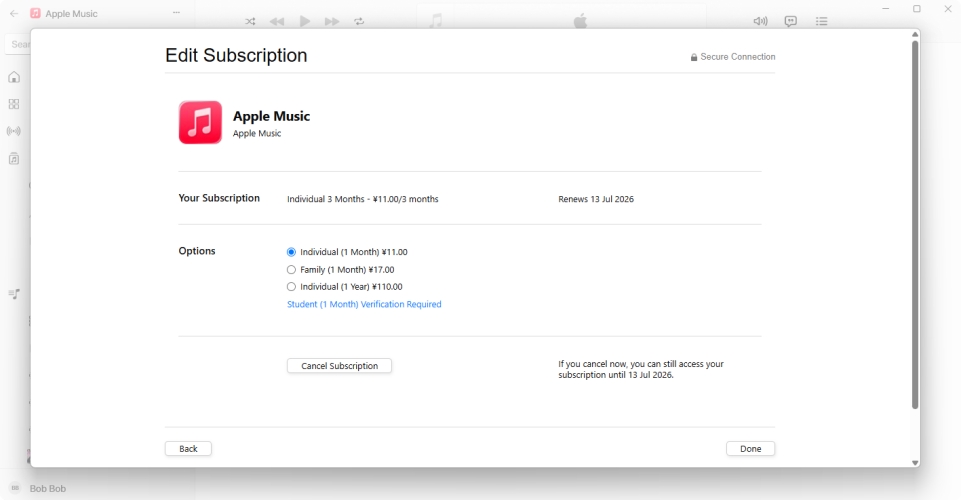Click the scroll up arrow of the dialog
Screen dimensions: 961x500
click(x=914, y=34)
